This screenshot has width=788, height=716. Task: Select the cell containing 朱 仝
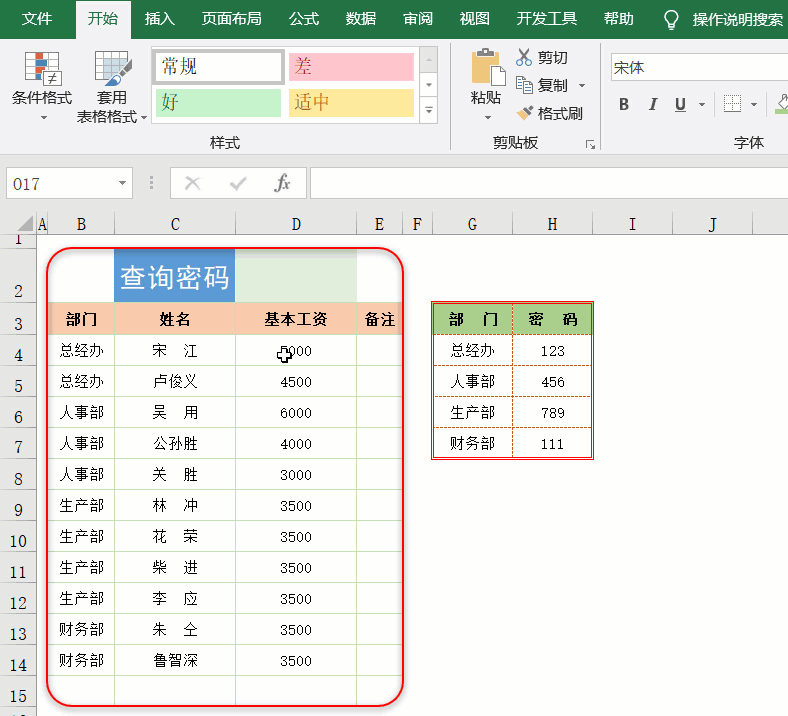coord(175,629)
